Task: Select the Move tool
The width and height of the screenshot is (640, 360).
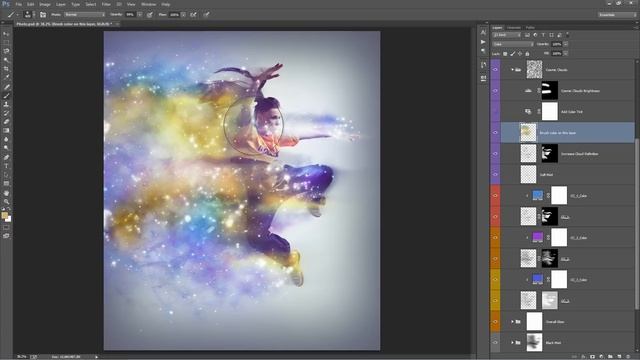Action: [x=6, y=34]
